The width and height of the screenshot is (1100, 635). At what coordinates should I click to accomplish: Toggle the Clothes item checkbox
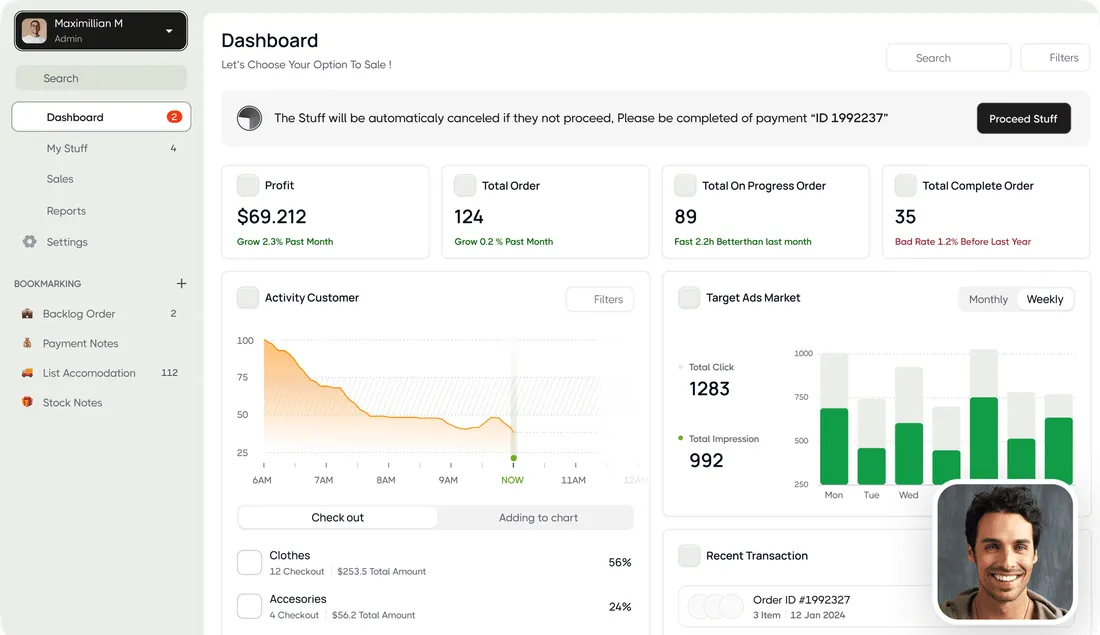point(249,562)
